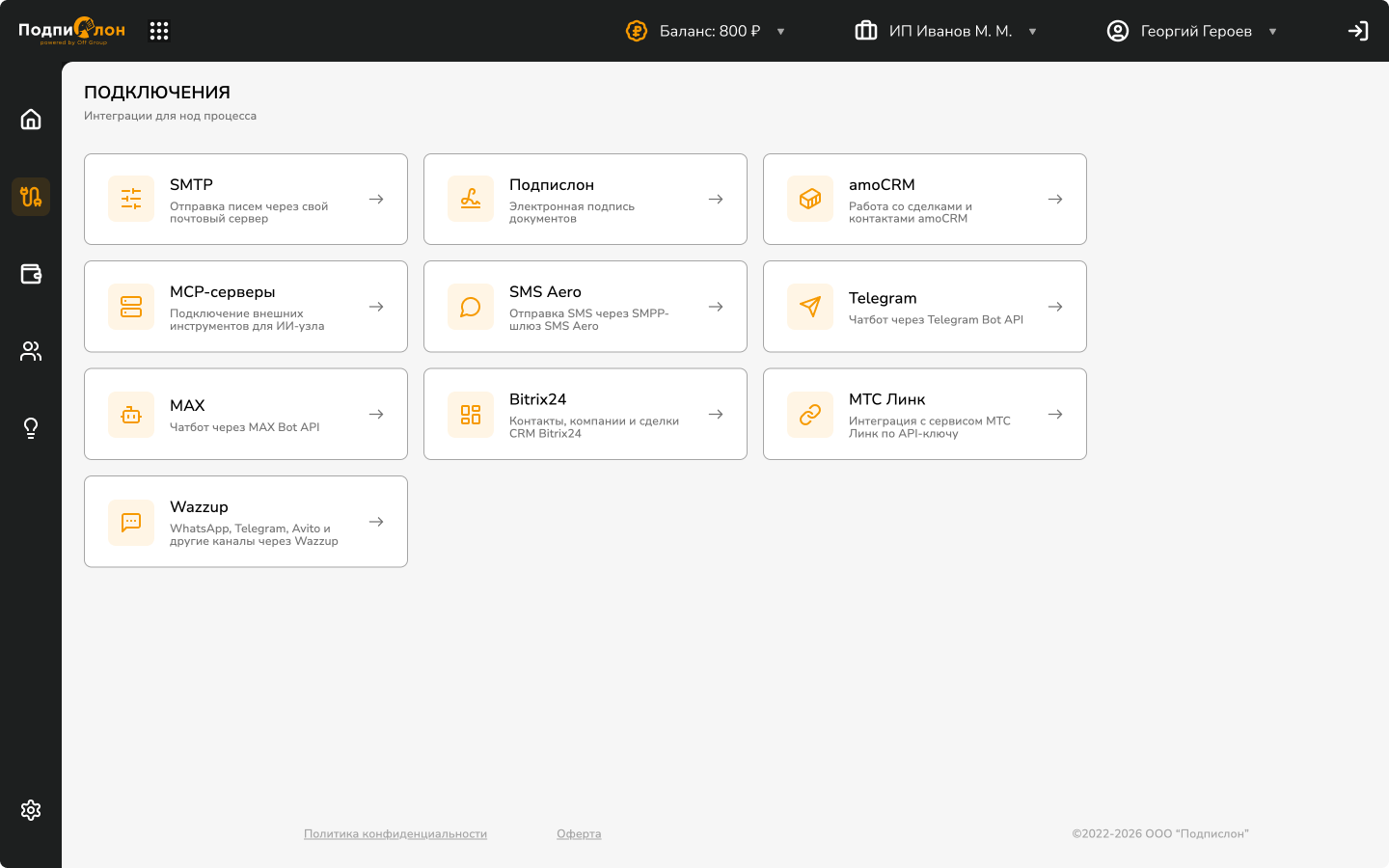The width and height of the screenshot is (1389, 868).
Task: Open Telegram via its arrow
Action: pyautogui.click(x=1055, y=307)
